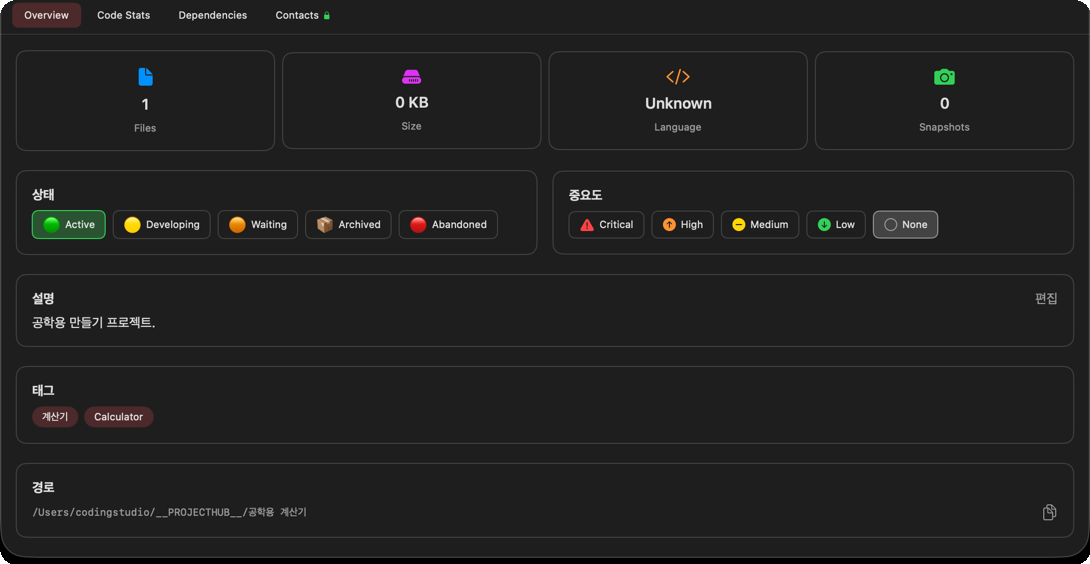Click the Archived box icon

click(x=325, y=225)
